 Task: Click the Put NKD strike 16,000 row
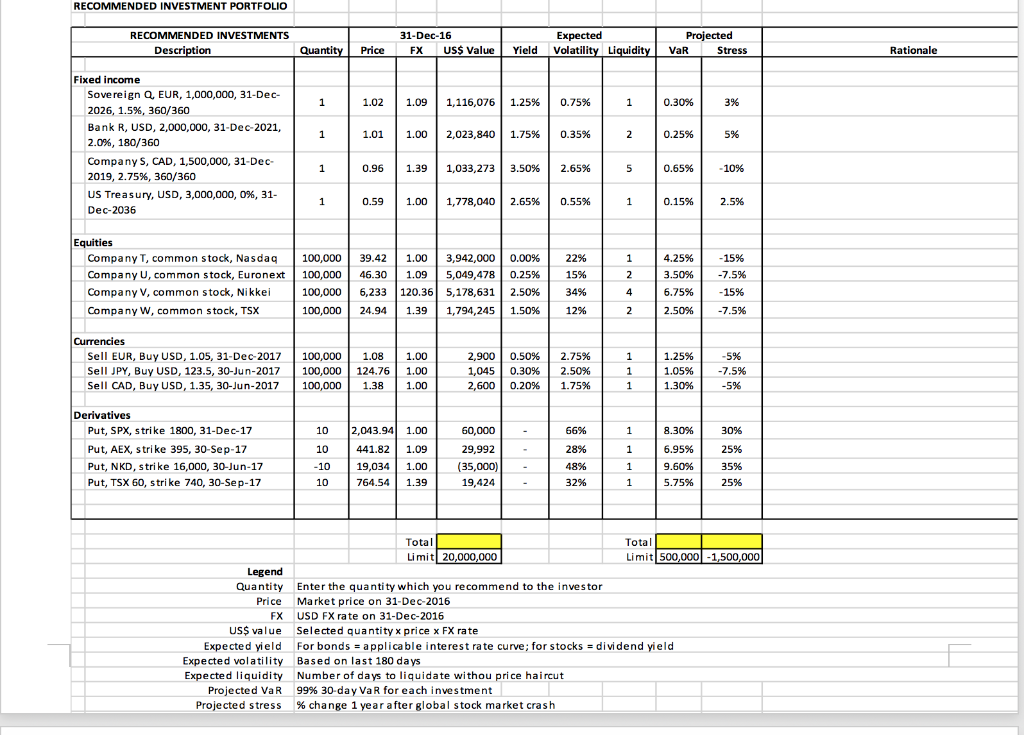tap(175, 466)
